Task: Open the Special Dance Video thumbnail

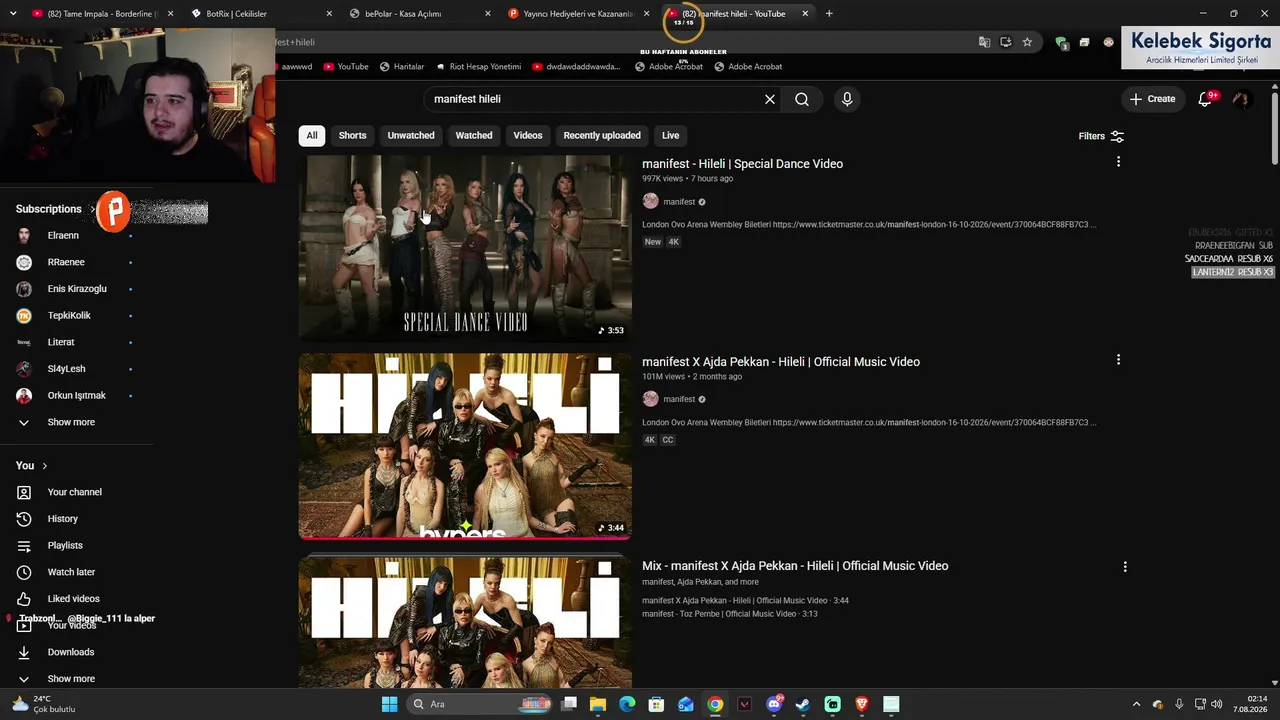Action: [465, 248]
